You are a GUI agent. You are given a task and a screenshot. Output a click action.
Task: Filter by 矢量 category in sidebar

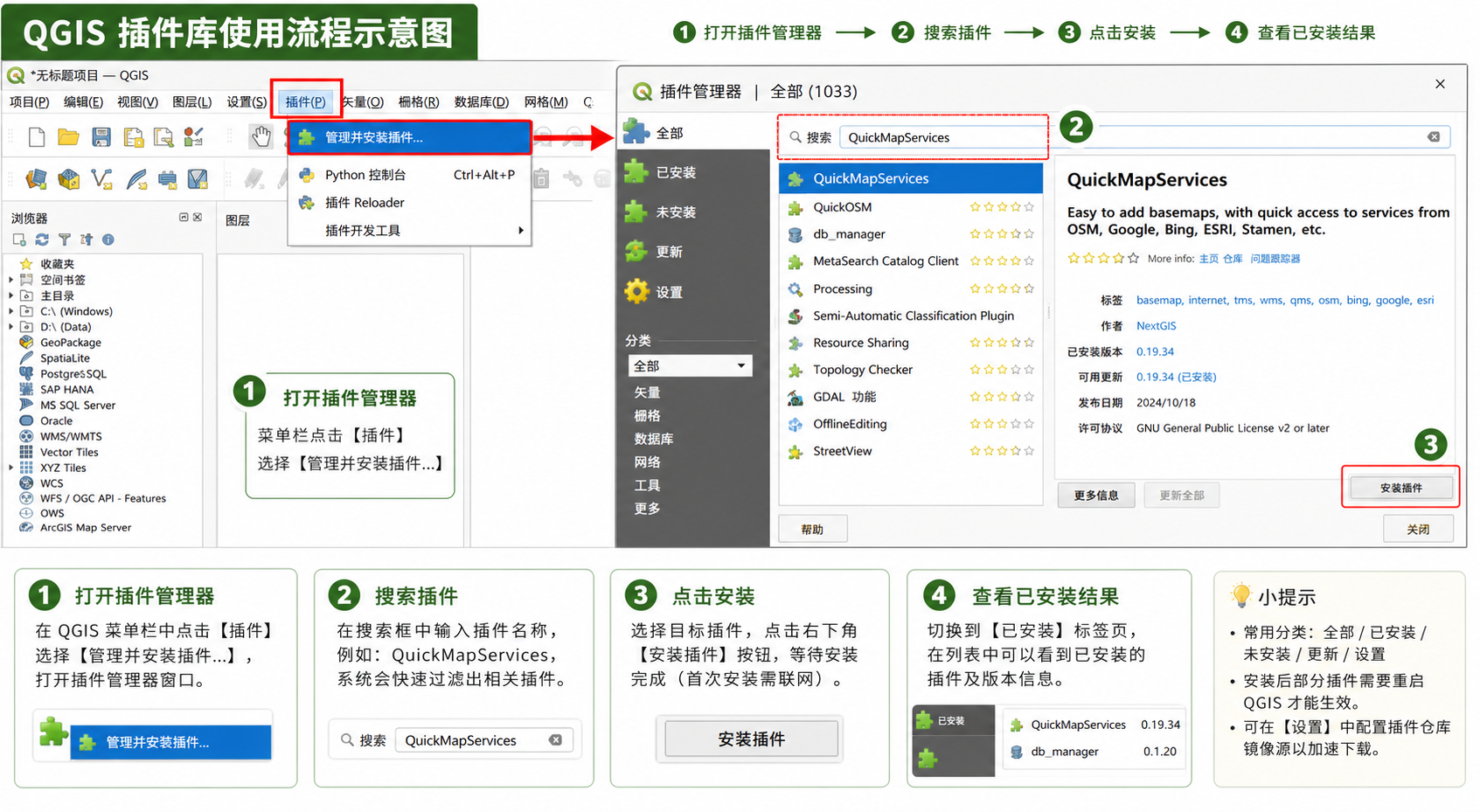(647, 392)
